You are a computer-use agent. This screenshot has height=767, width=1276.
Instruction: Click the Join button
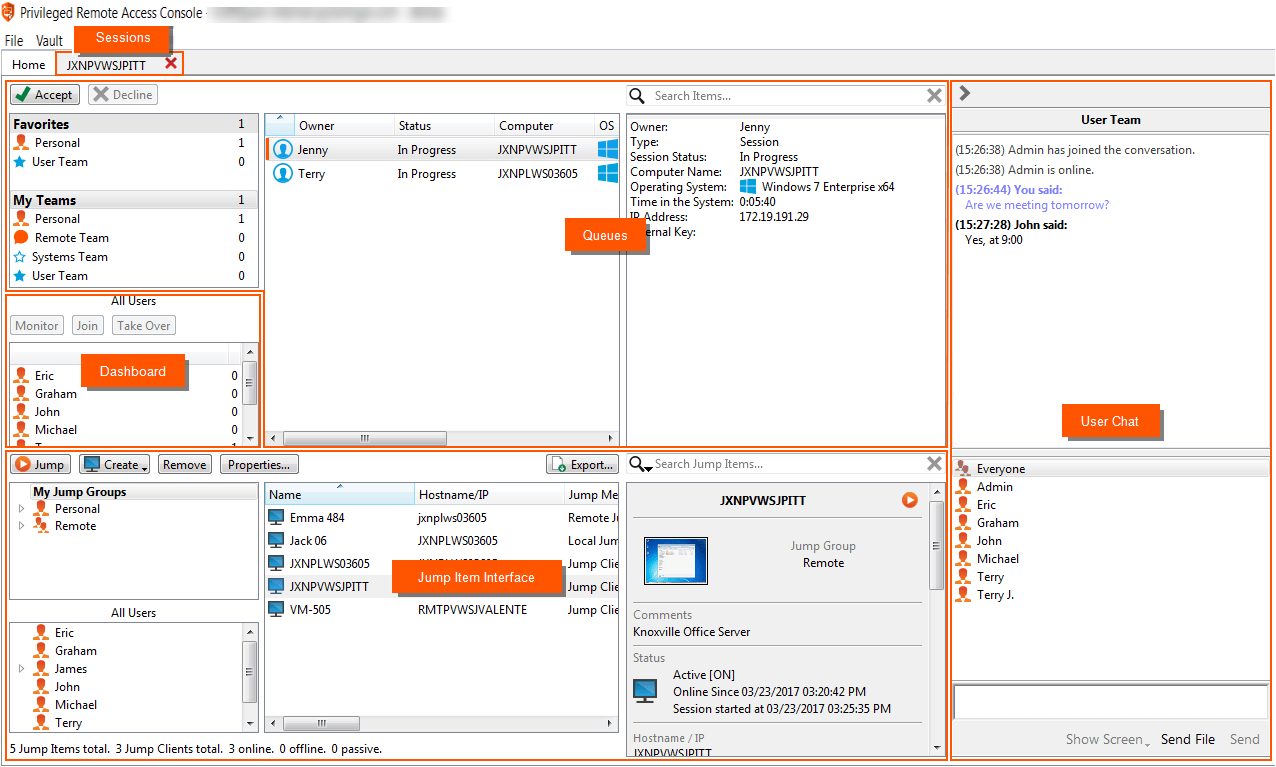pos(88,326)
